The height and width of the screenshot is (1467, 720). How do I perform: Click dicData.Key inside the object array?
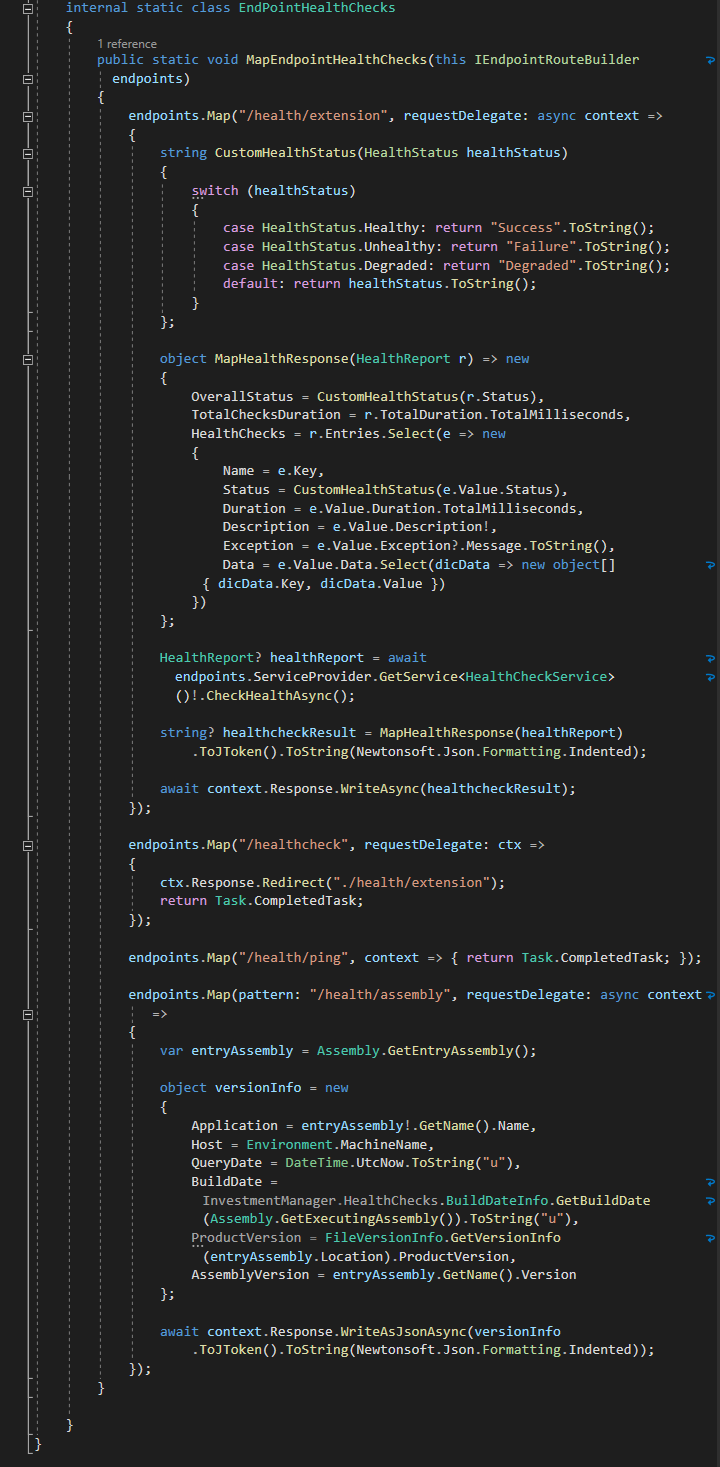click(262, 583)
